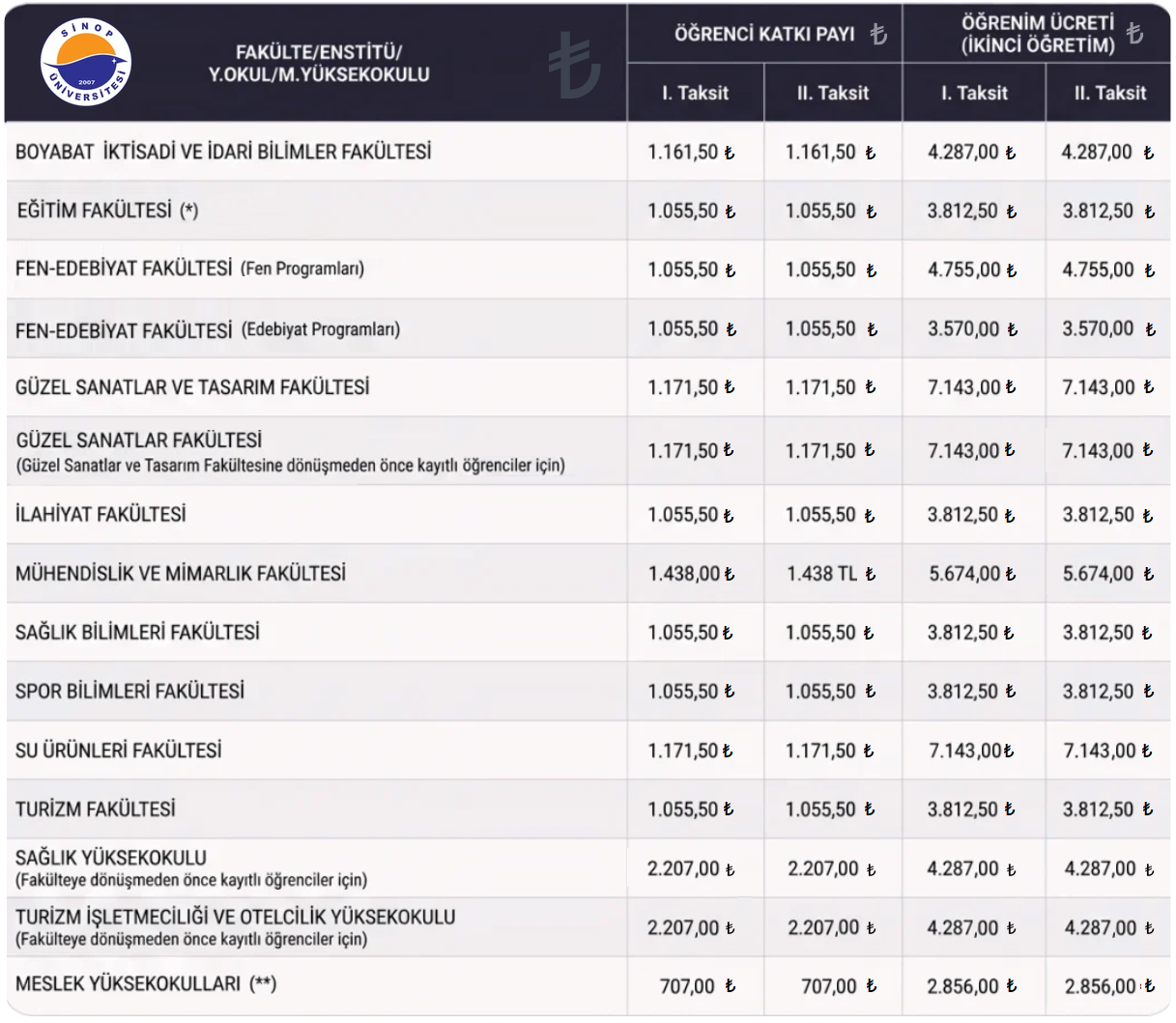Click FEN-EDEBİYAT FAKÜLTESİ Edebiyat Programları label
The width and height of the screenshot is (1176, 1023).
click(x=208, y=329)
